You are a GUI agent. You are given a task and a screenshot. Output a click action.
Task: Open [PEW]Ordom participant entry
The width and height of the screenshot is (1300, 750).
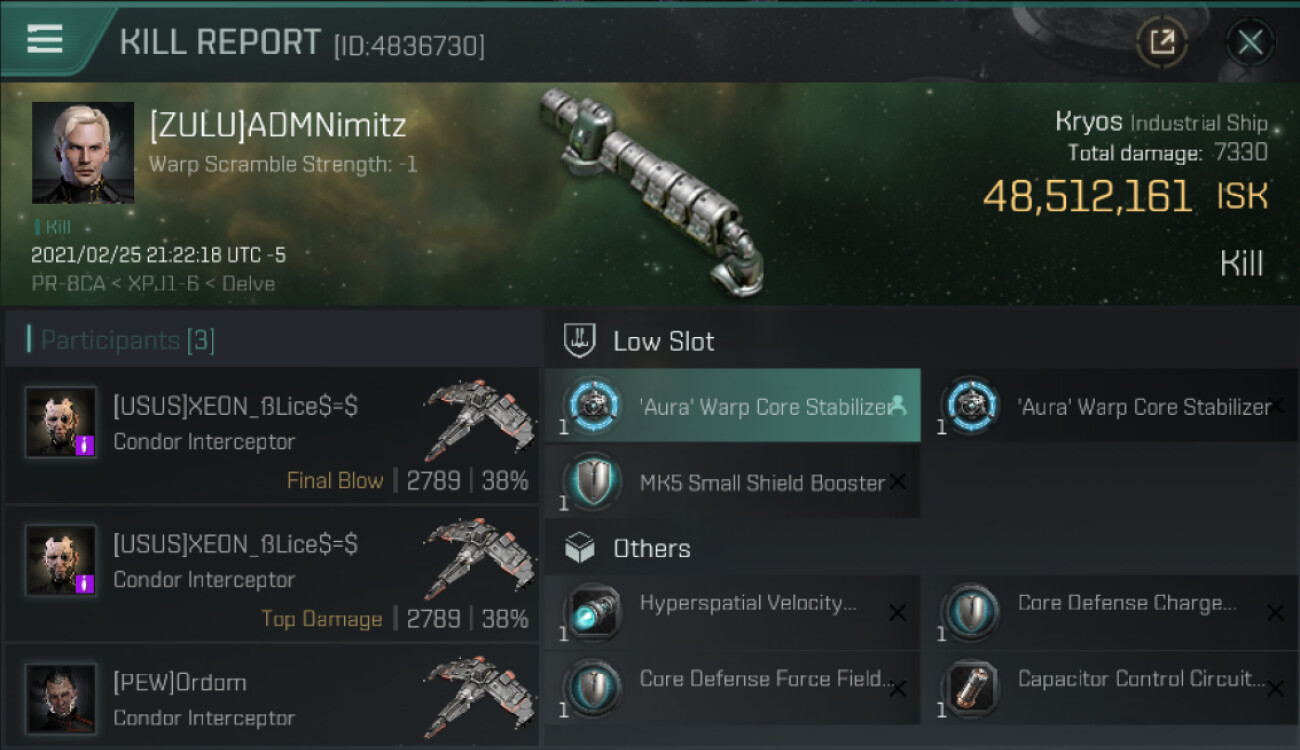[x=272, y=699]
